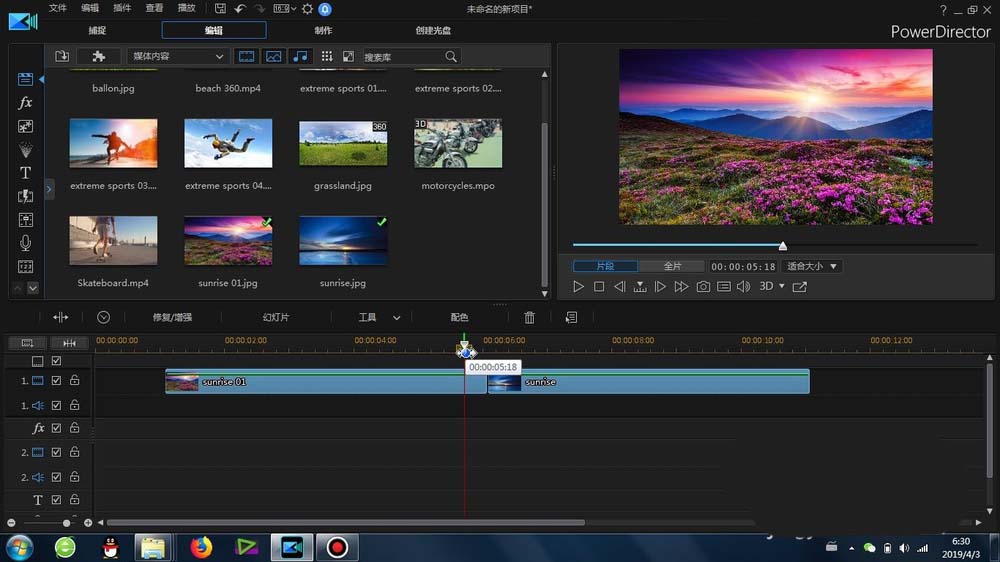This screenshot has width=1000, height=562.
Task: Delete selected clip with trash icon
Action: coord(530,317)
